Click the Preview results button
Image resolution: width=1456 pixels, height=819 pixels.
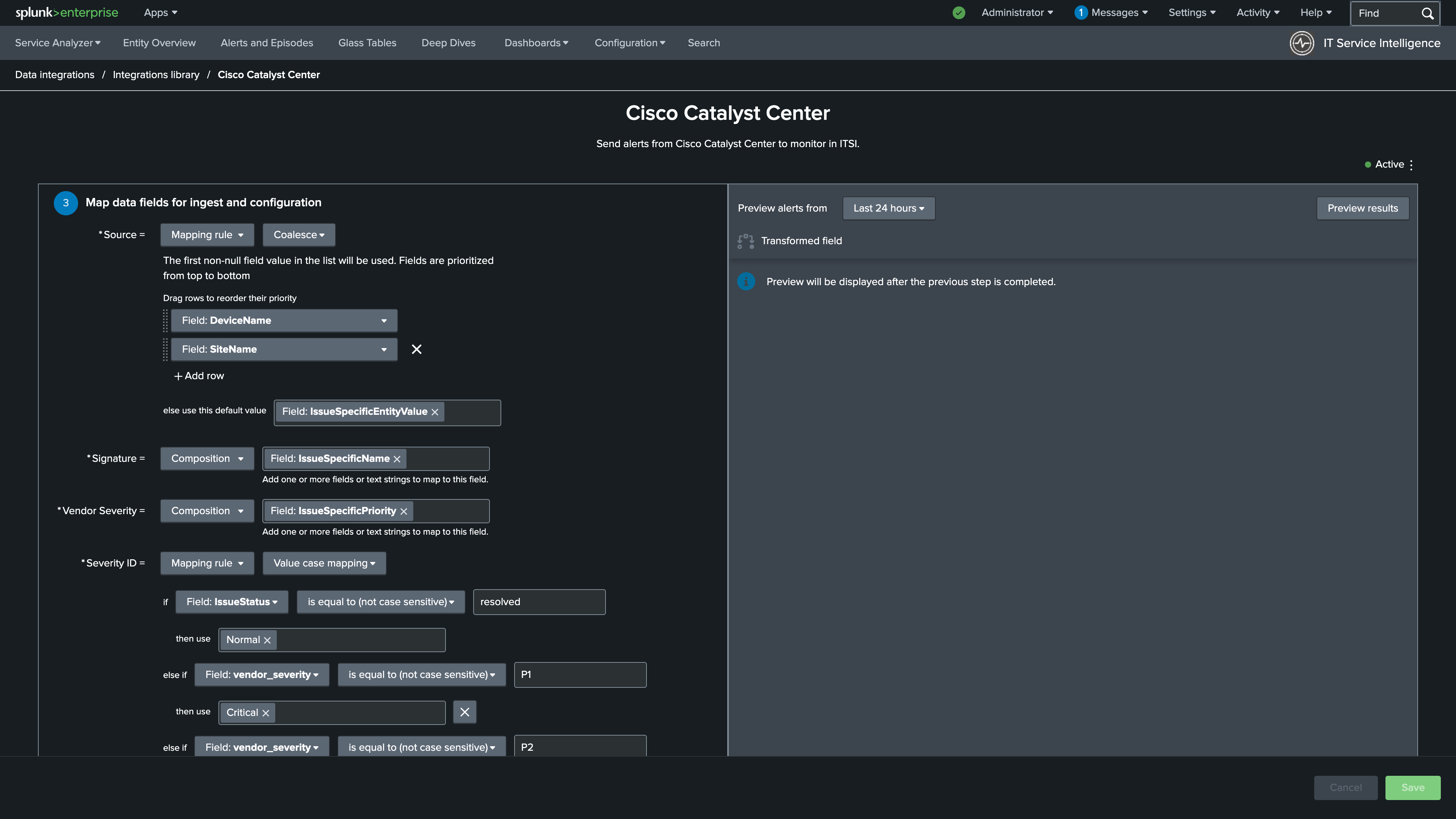tap(1362, 209)
